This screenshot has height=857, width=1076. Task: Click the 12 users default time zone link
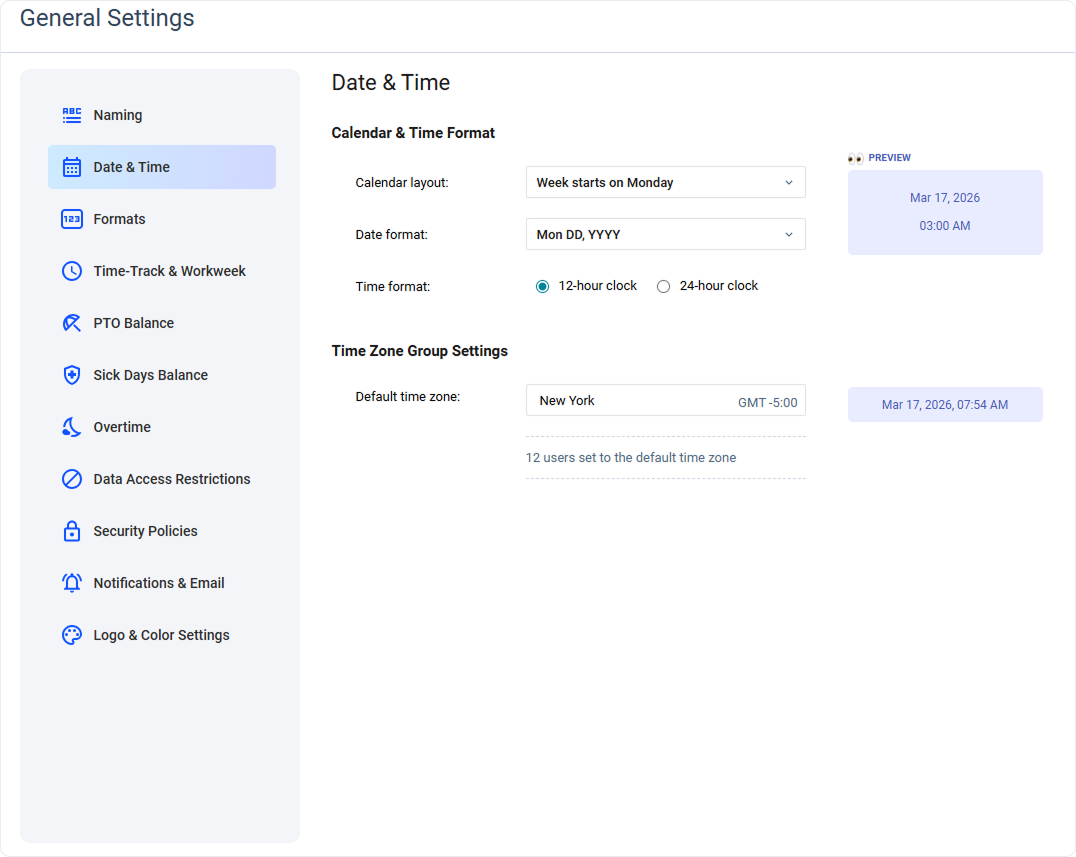(x=632, y=457)
